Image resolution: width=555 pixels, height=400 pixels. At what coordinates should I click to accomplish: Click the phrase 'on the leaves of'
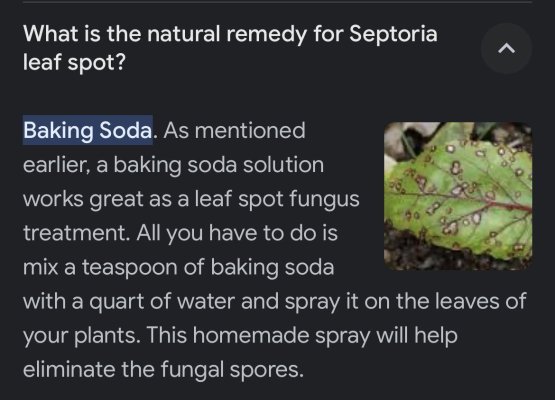(x=445, y=301)
